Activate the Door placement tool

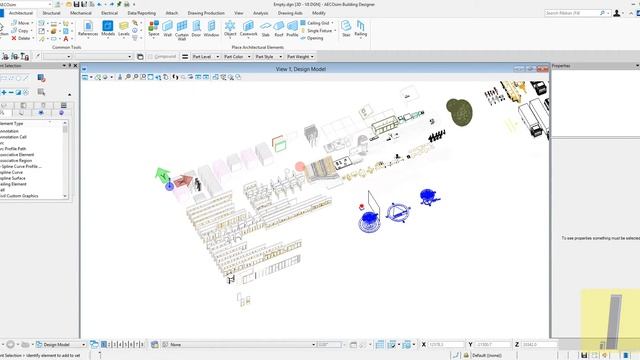196,29
